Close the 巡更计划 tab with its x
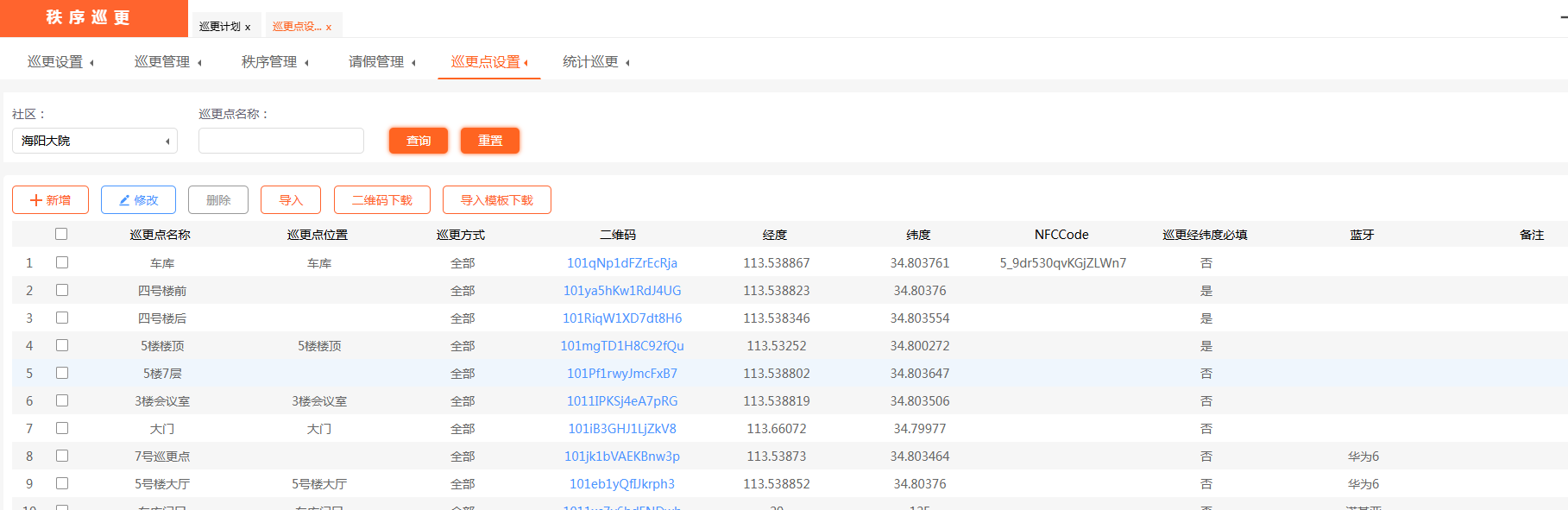Viewport: 1568px width, 510px height. [248, 28]
